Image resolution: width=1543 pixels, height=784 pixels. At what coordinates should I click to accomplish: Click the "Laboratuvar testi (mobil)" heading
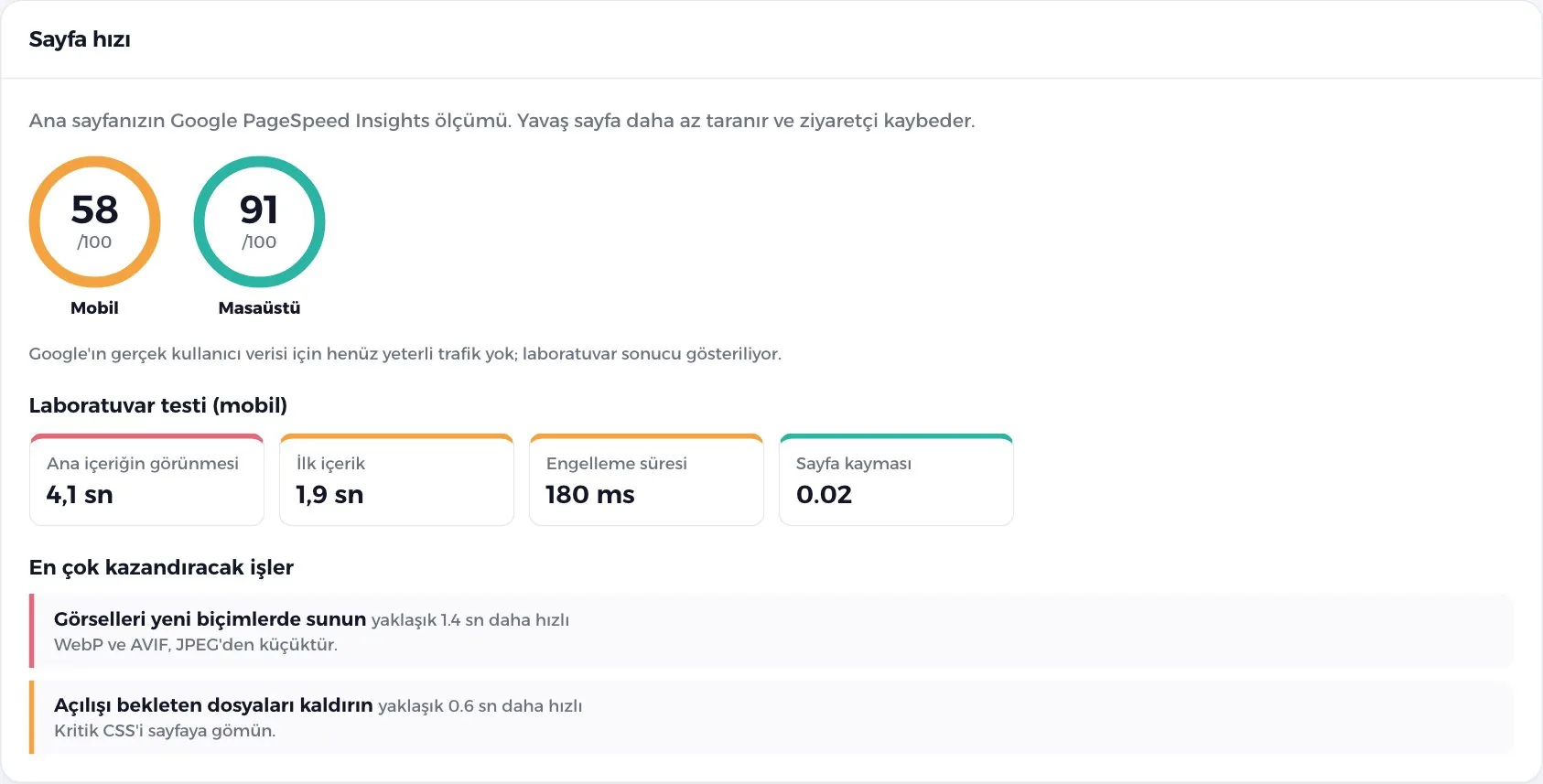point(157,405)
